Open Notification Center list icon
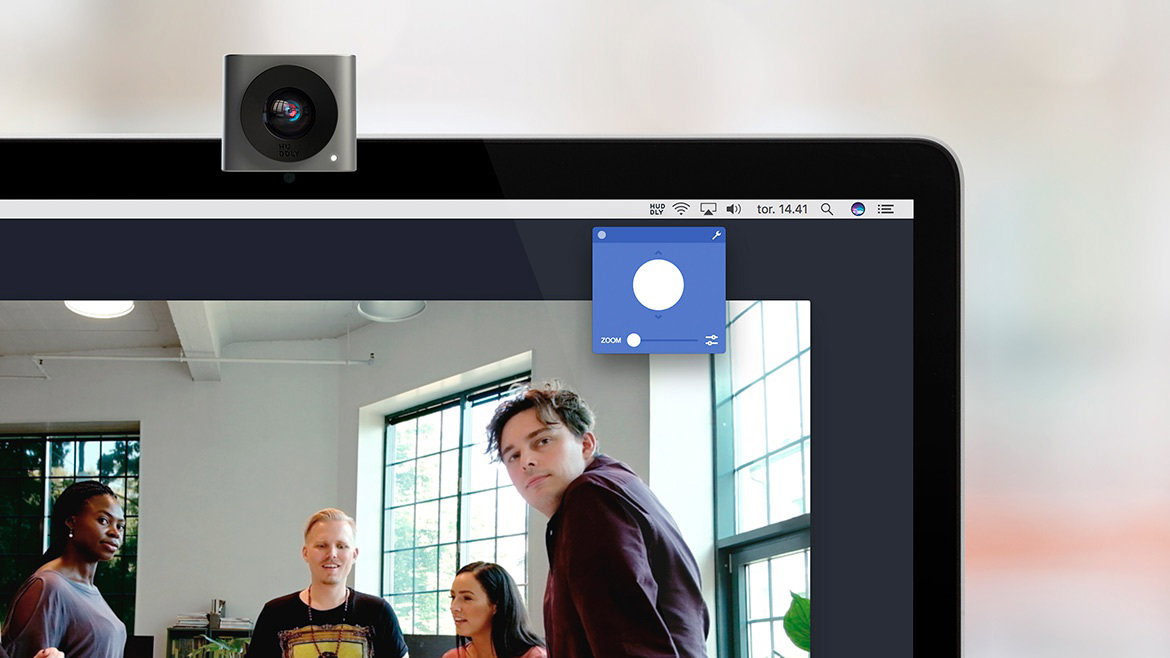Screen dimensions: 1170x658 [x=886, y=209]
